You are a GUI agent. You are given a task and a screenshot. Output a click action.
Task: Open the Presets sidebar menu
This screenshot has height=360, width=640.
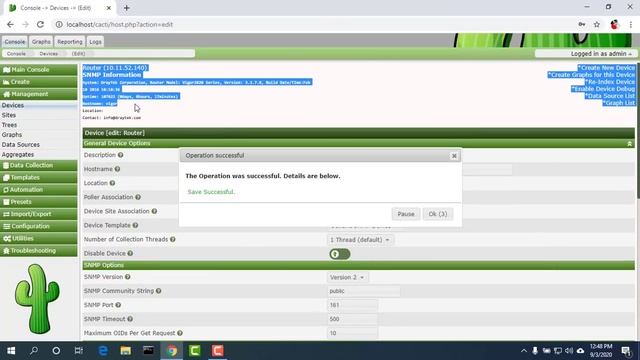[x=39, y=202]
